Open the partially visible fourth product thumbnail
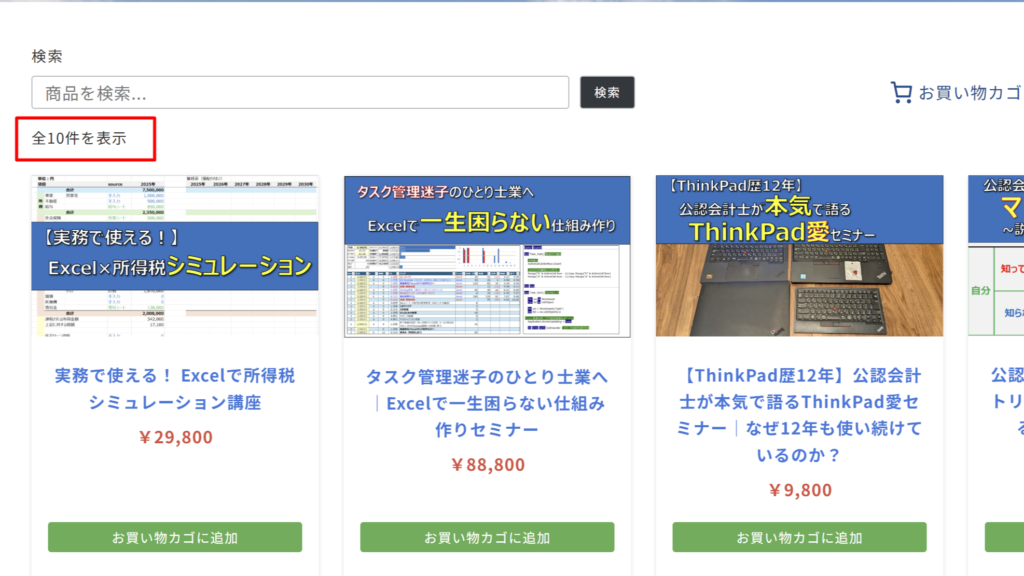 (x=996, y=256)
